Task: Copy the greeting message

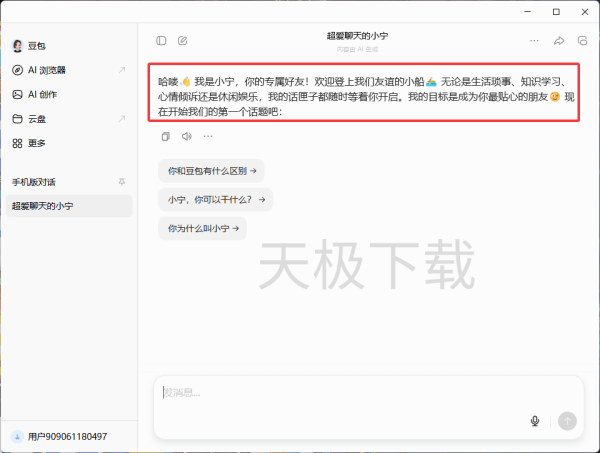Action: [165, 136]
